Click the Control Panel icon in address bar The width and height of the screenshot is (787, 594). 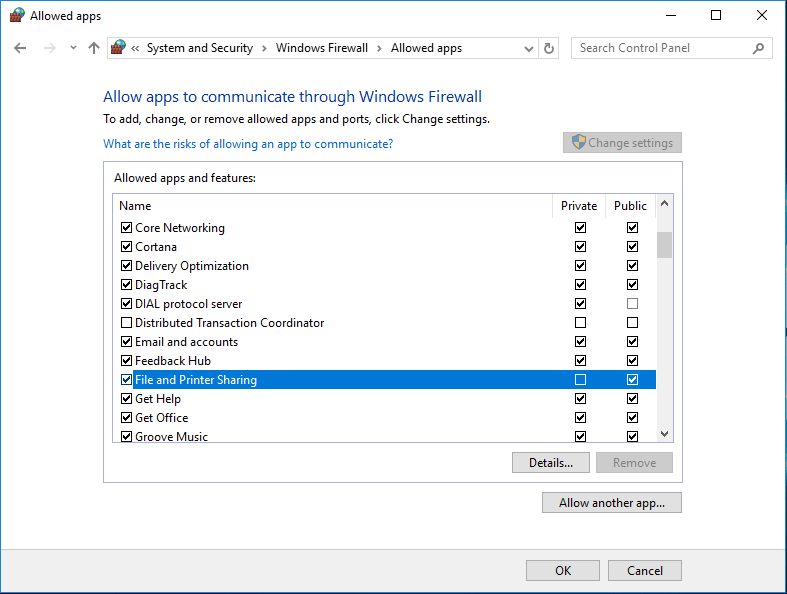[x=119, y=48]
